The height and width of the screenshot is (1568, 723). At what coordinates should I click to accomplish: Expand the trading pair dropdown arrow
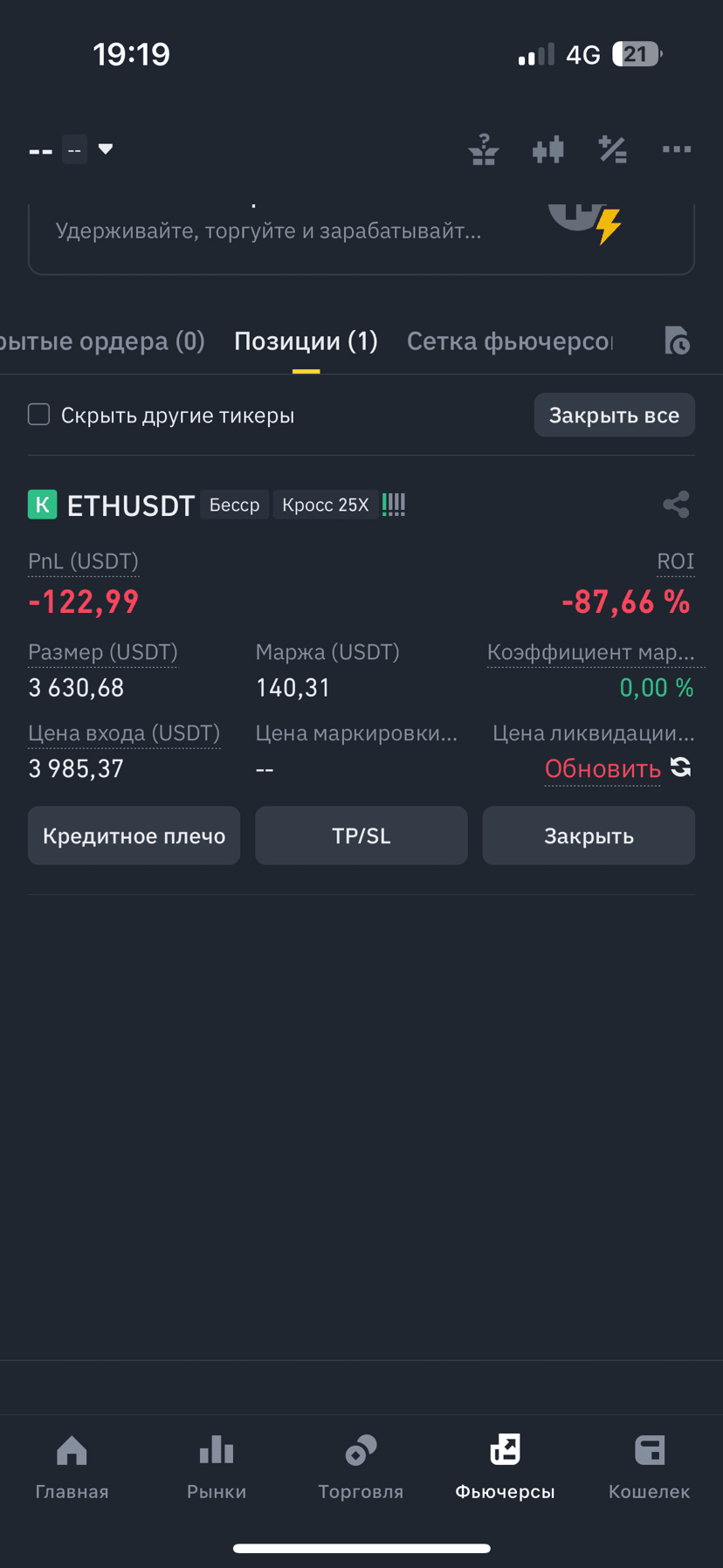[x=106, y=149]
